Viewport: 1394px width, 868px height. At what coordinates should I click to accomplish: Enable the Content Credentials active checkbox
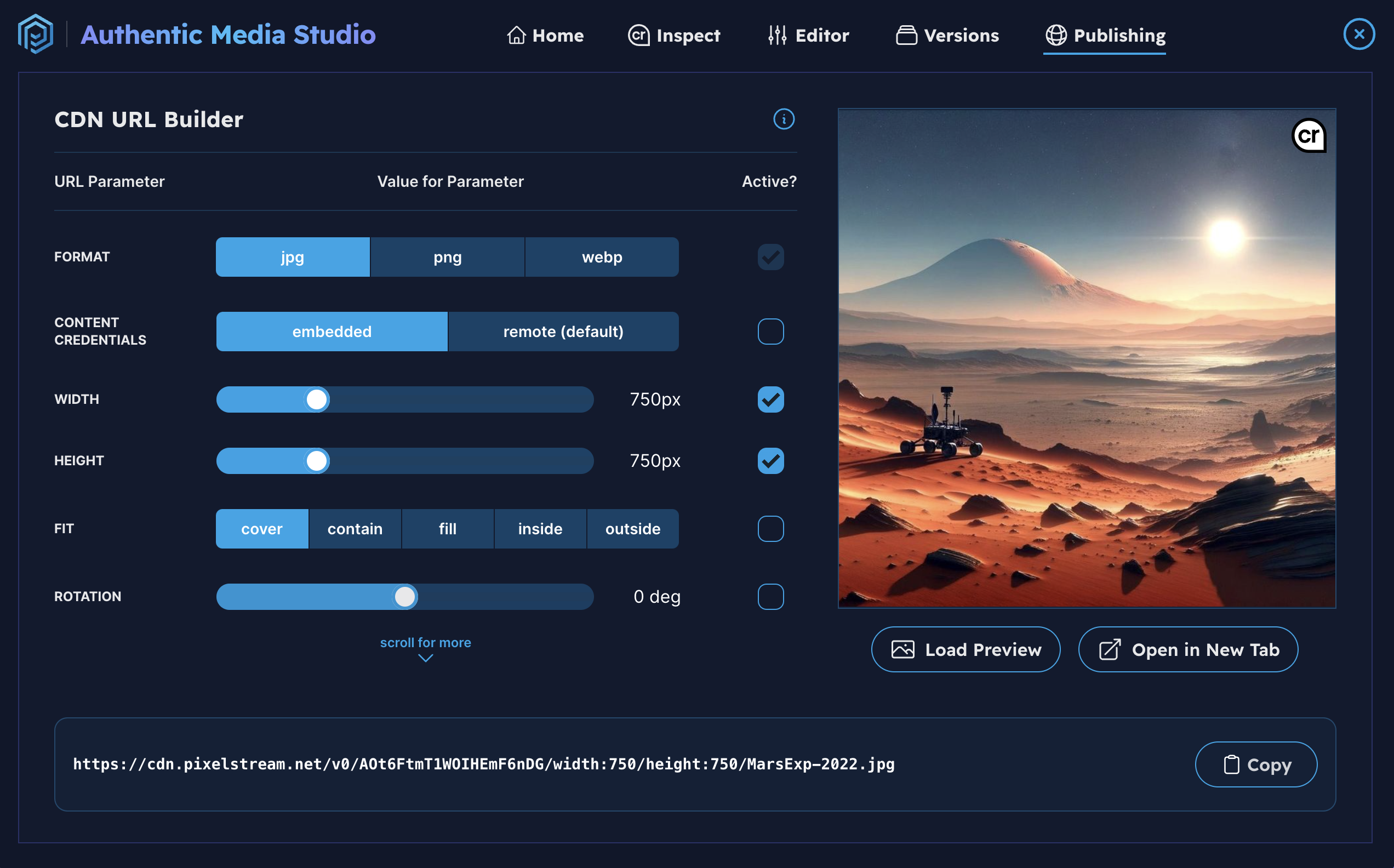point(771,331)
